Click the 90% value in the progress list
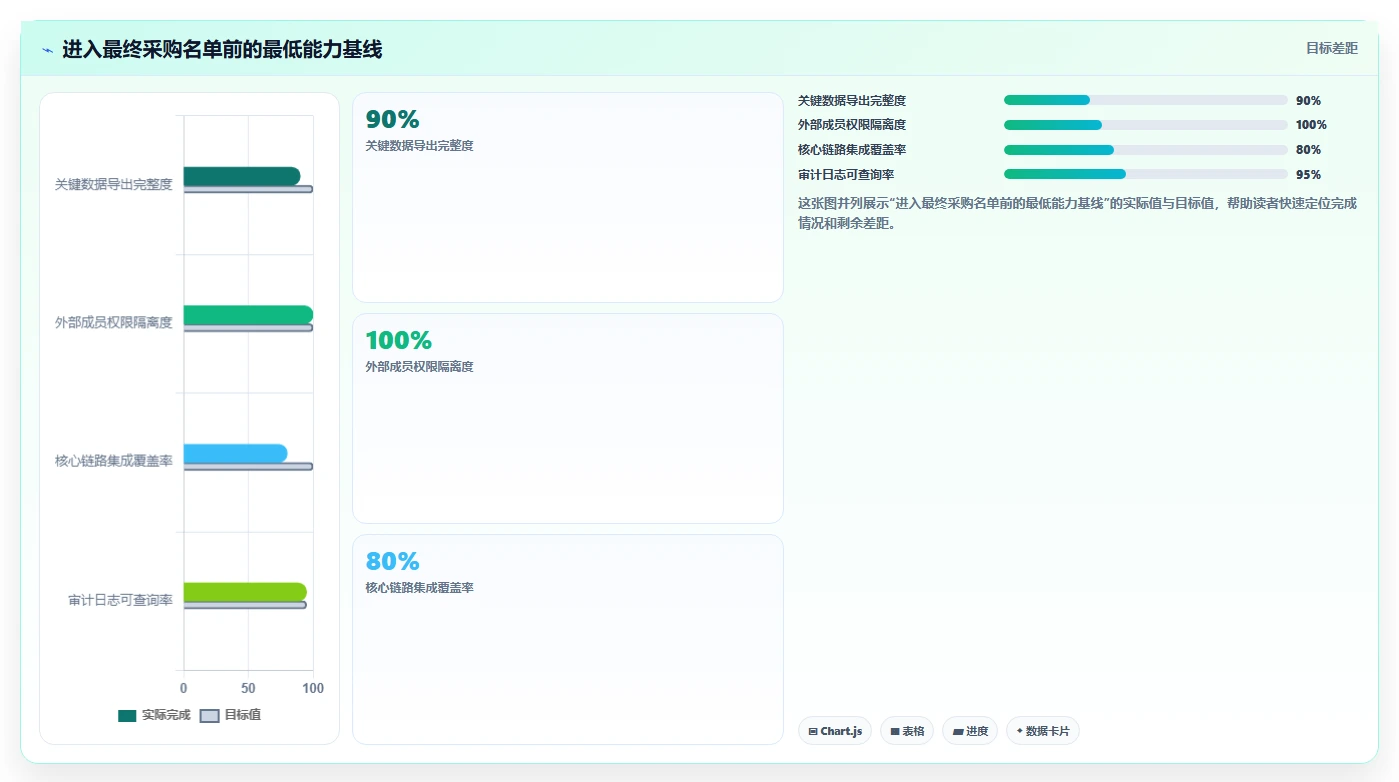Image resolution: width=1399 pixels, height=782 pixels. pyautogui.click(x=1308, y=101)
